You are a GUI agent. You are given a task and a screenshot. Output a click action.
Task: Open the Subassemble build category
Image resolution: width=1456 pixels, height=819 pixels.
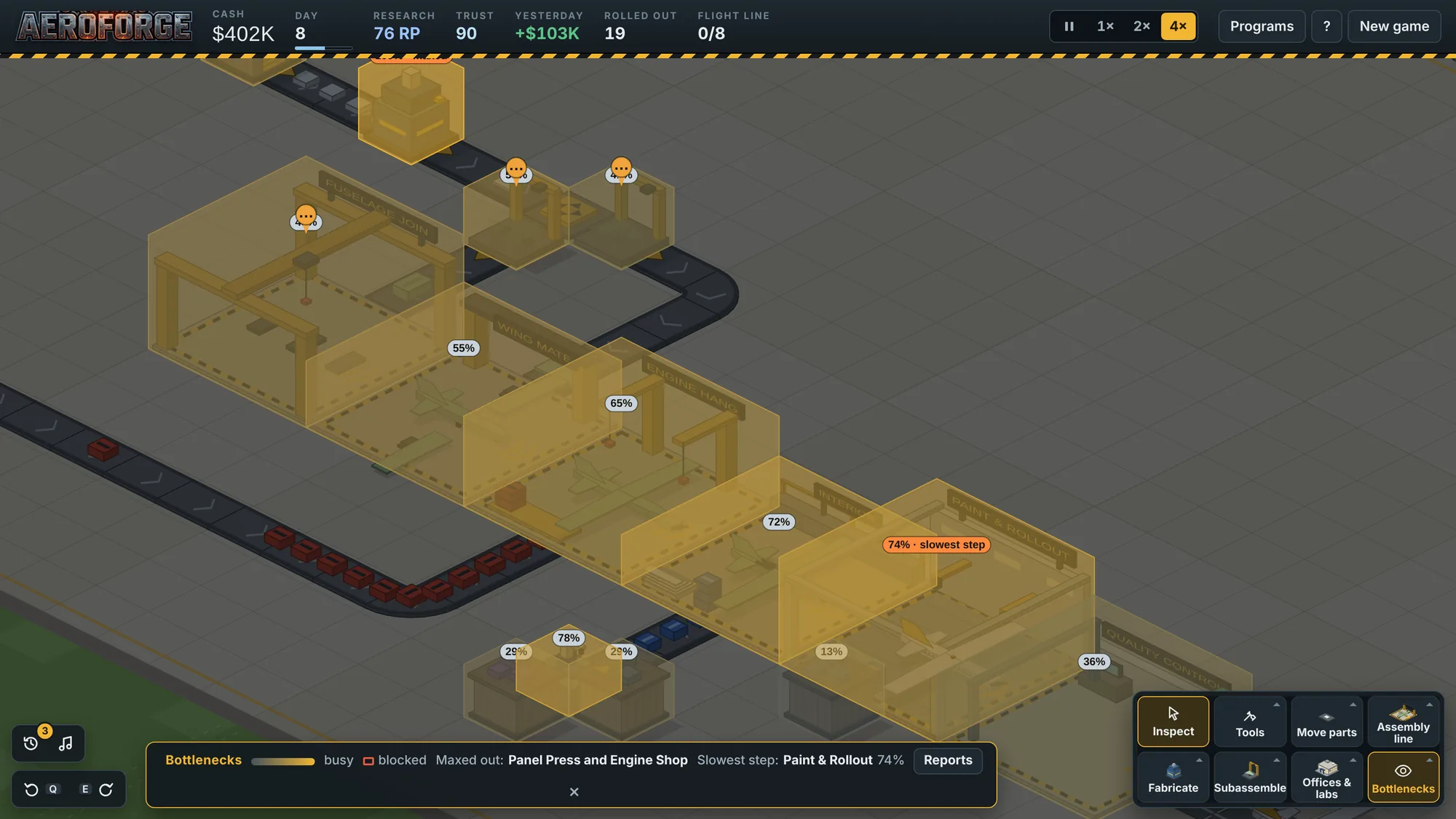[x=1250, y=778]
